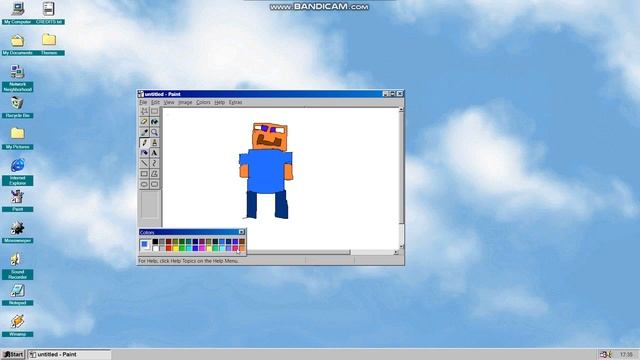Select the Rounded Rectangle tool
Screen dimensions: 640x360
pos(154,184)
